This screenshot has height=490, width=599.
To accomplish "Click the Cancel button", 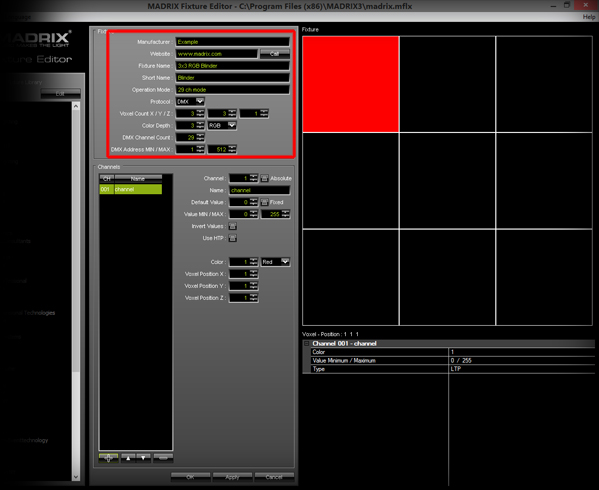I will pos(274,477).
